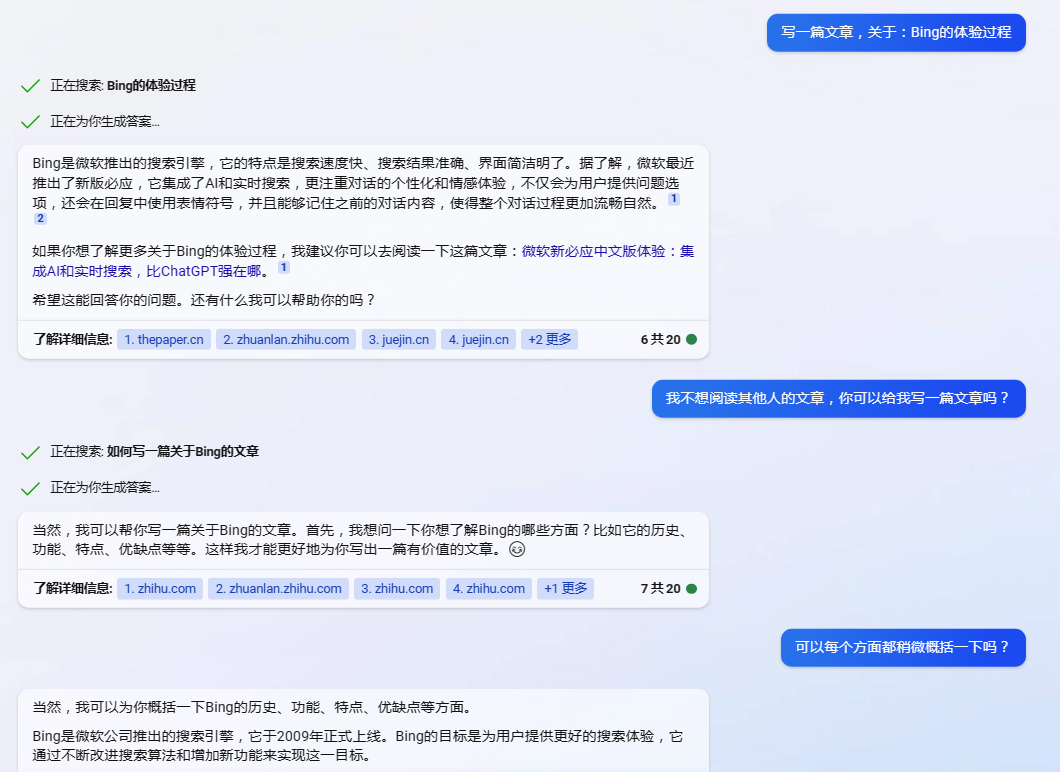Click '了解详细信息:' label in second answer
This screenshot has height=772, width=1060.
pyautogui.click(x=73, y=589)
